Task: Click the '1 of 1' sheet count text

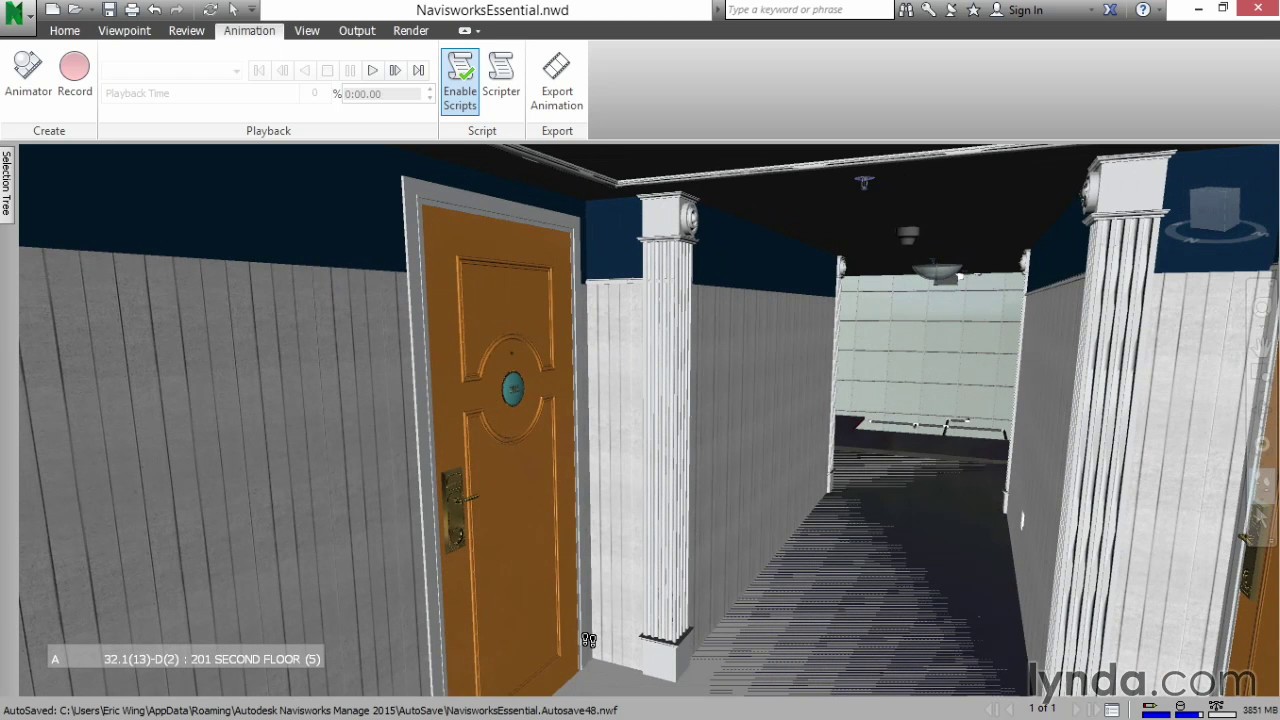Action: click(x=1042, y=709)
